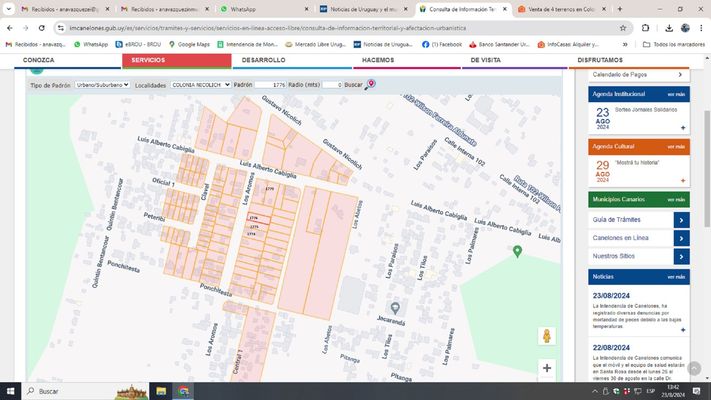Open File Explorer from the taskbar
The height and width of the screenshot is (400, 711).
162,391
